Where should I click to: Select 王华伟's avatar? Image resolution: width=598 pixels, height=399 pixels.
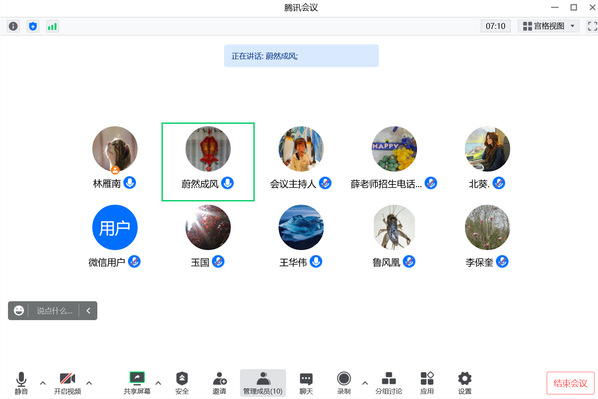click(301, 227)
